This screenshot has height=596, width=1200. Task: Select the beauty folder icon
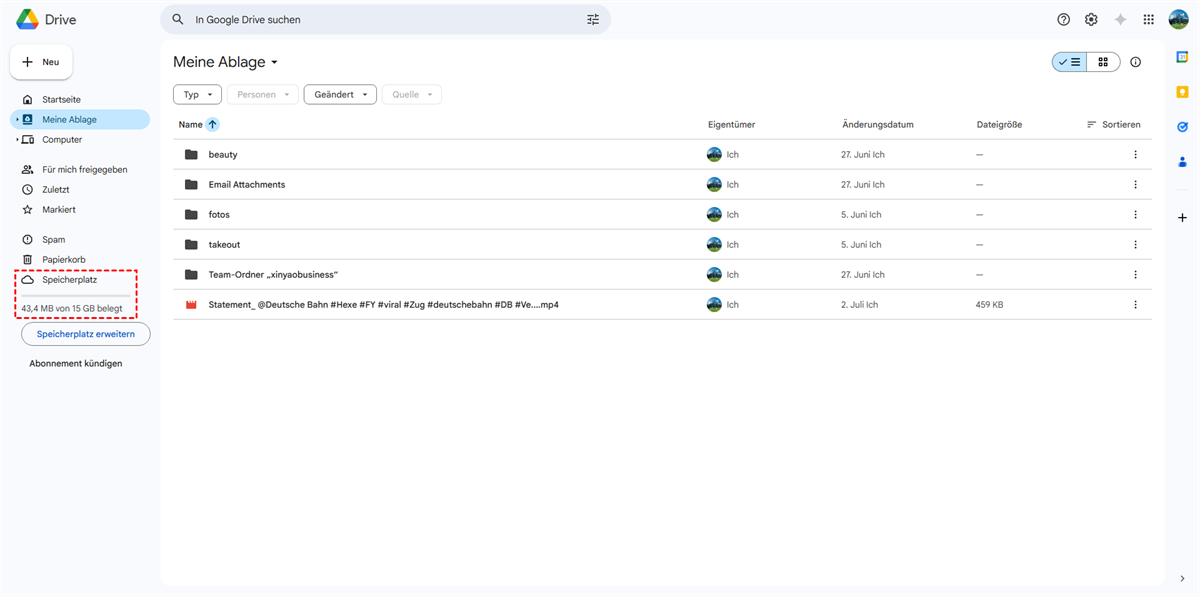point(191,155)
